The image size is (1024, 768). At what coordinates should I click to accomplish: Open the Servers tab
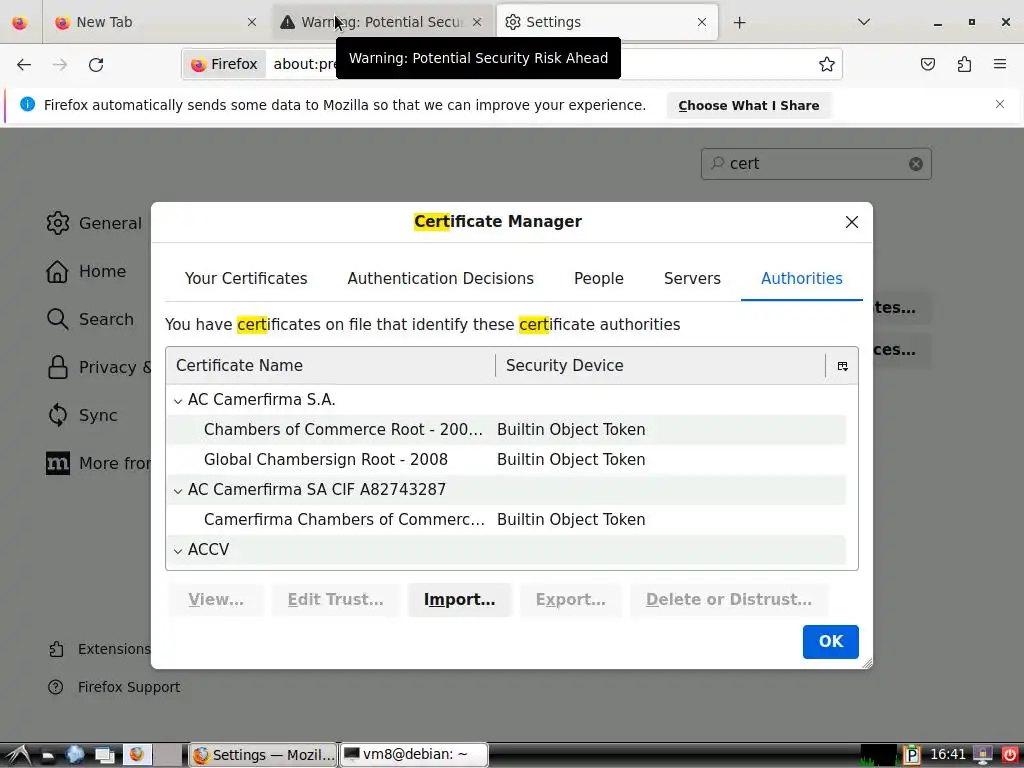pos(692,278)
